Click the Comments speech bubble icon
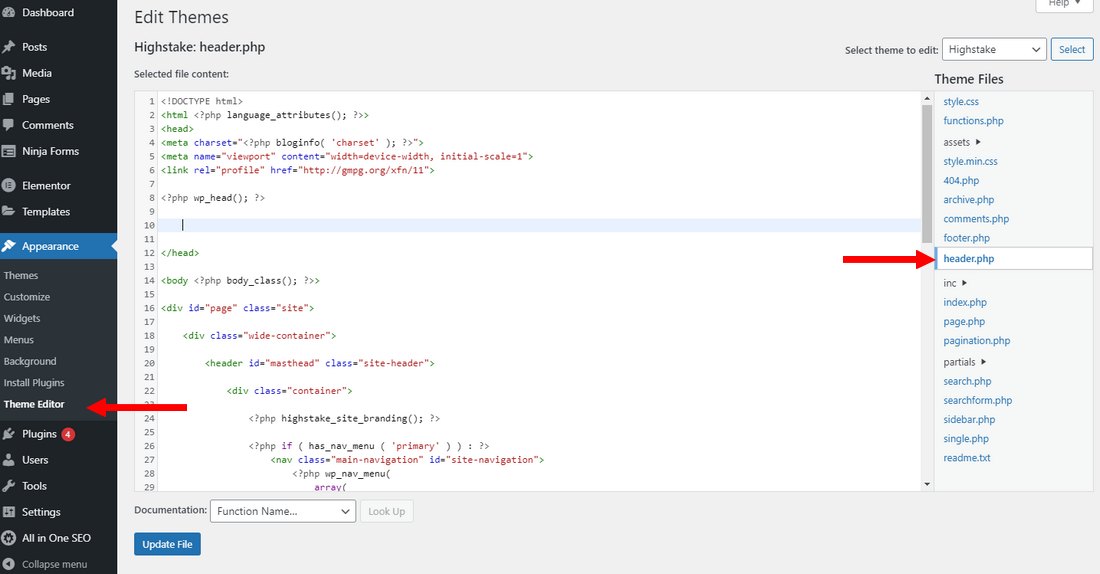The width and height of the screenshot is (1100, 574). coord(9,125)
